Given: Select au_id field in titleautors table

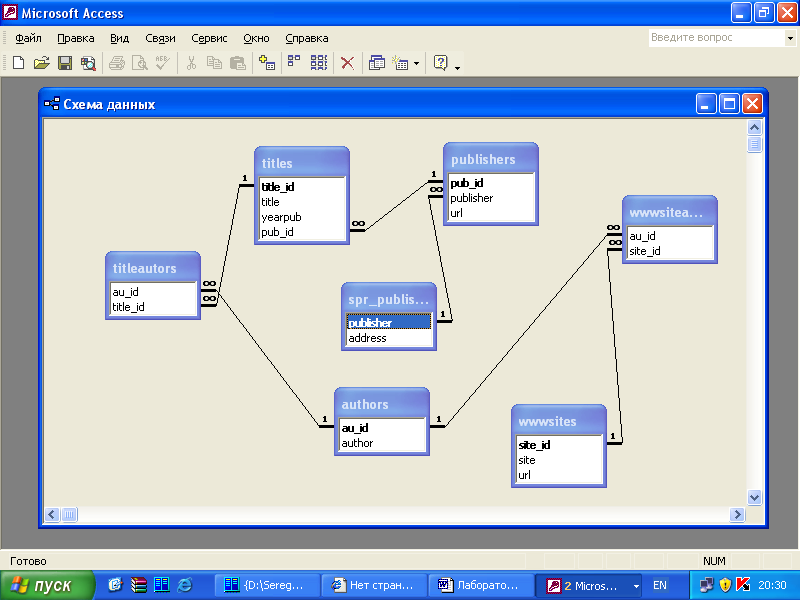Looking at the screenshot, I should point(153,292).
